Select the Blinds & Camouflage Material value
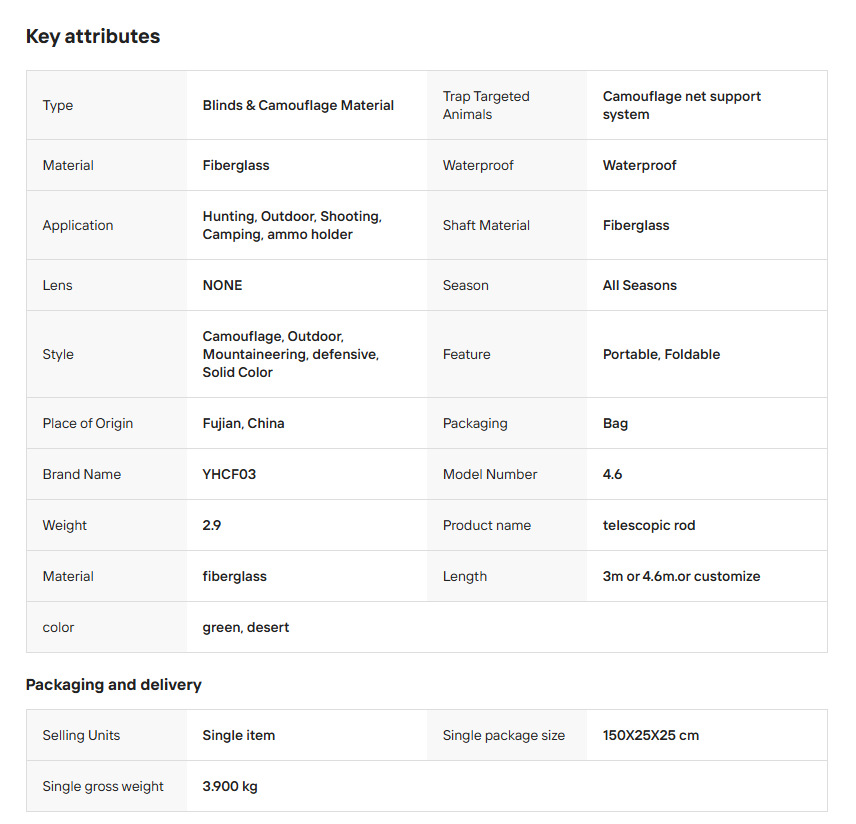Viewport: 856px width, 824px height. click(x=298, y=105)
